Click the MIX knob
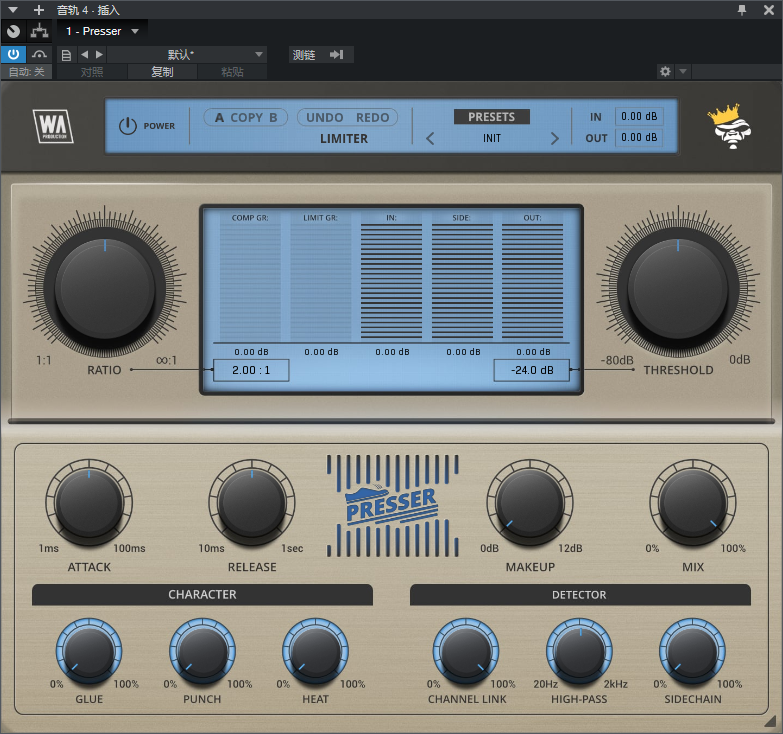Image resolution: width=783 pixels, height=734 pixels. [x=693, y=502]
